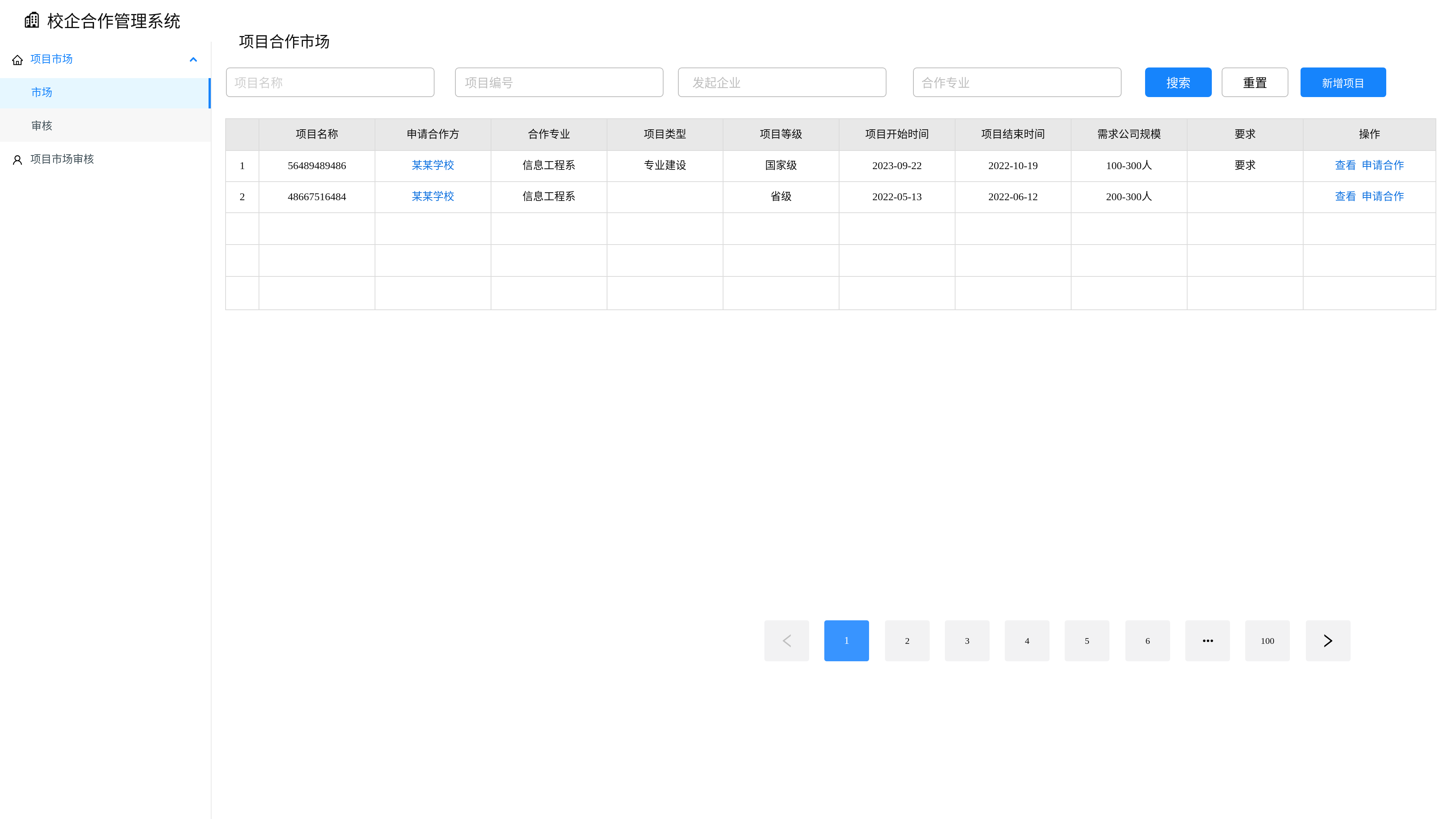Open 某某学校 link in row 1
This screenshot has height=819, width=1456.
tap(432, 165)
